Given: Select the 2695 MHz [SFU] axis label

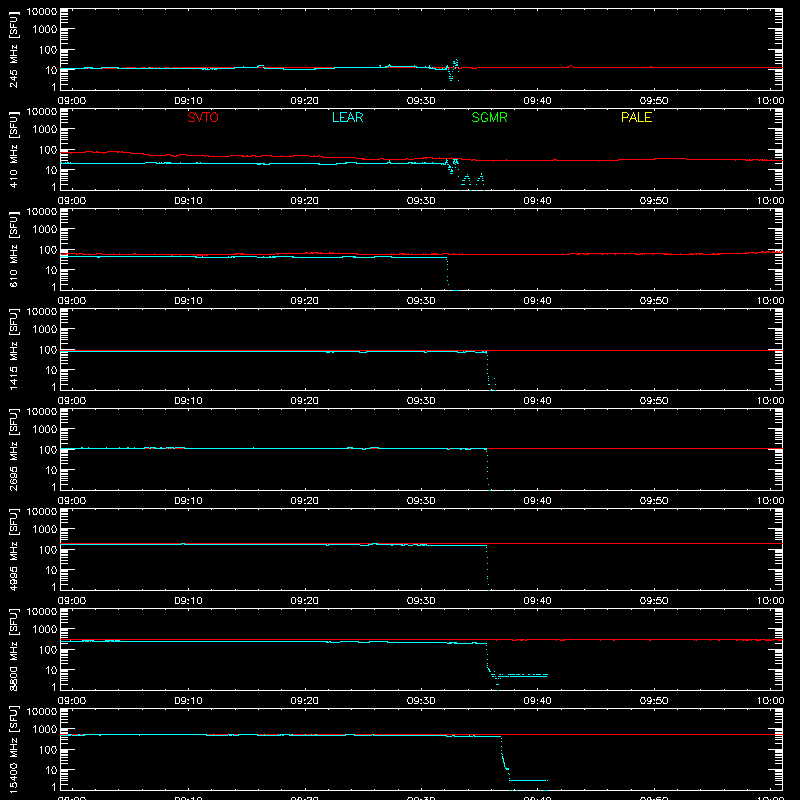Looking at the screenshot, I should coord(14,449).
